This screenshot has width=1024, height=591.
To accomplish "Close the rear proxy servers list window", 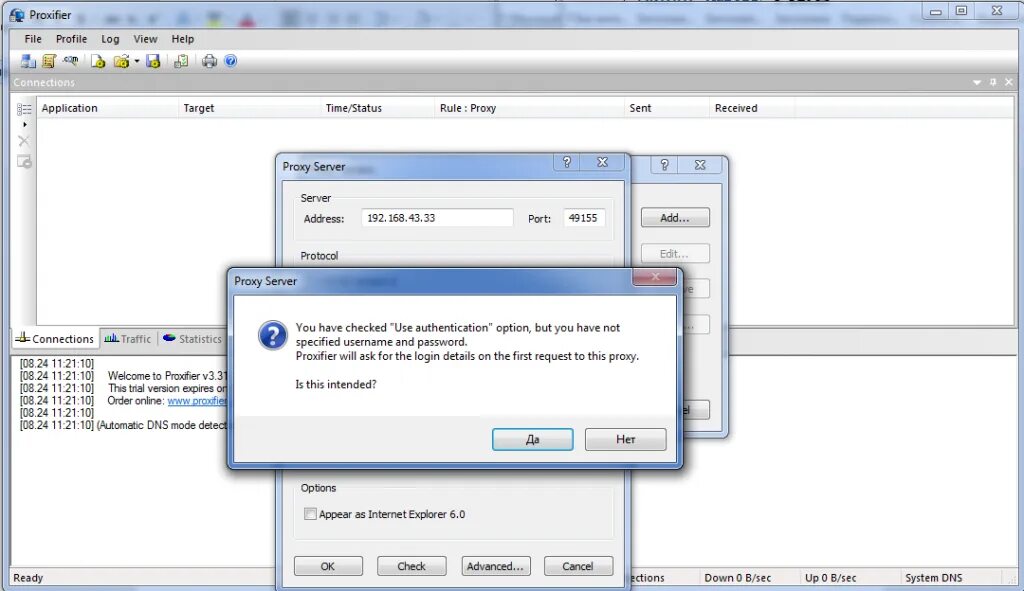I will click(700, 165).
